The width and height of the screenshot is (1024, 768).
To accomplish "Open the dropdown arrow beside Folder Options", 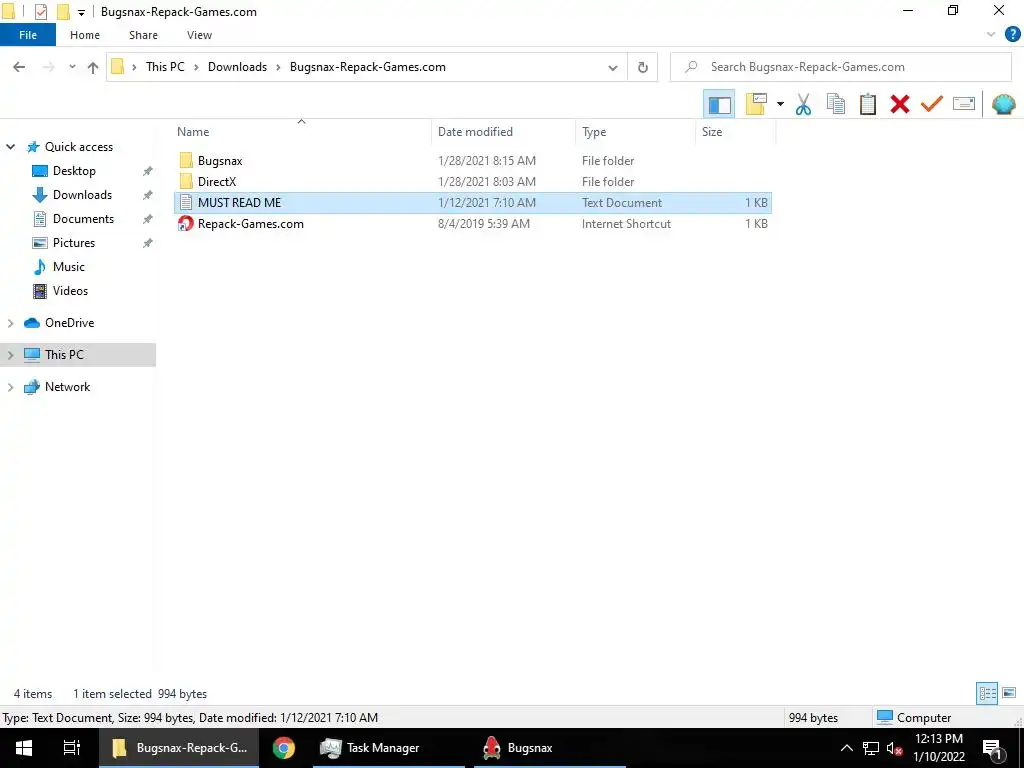I will [x=780, y=104].
